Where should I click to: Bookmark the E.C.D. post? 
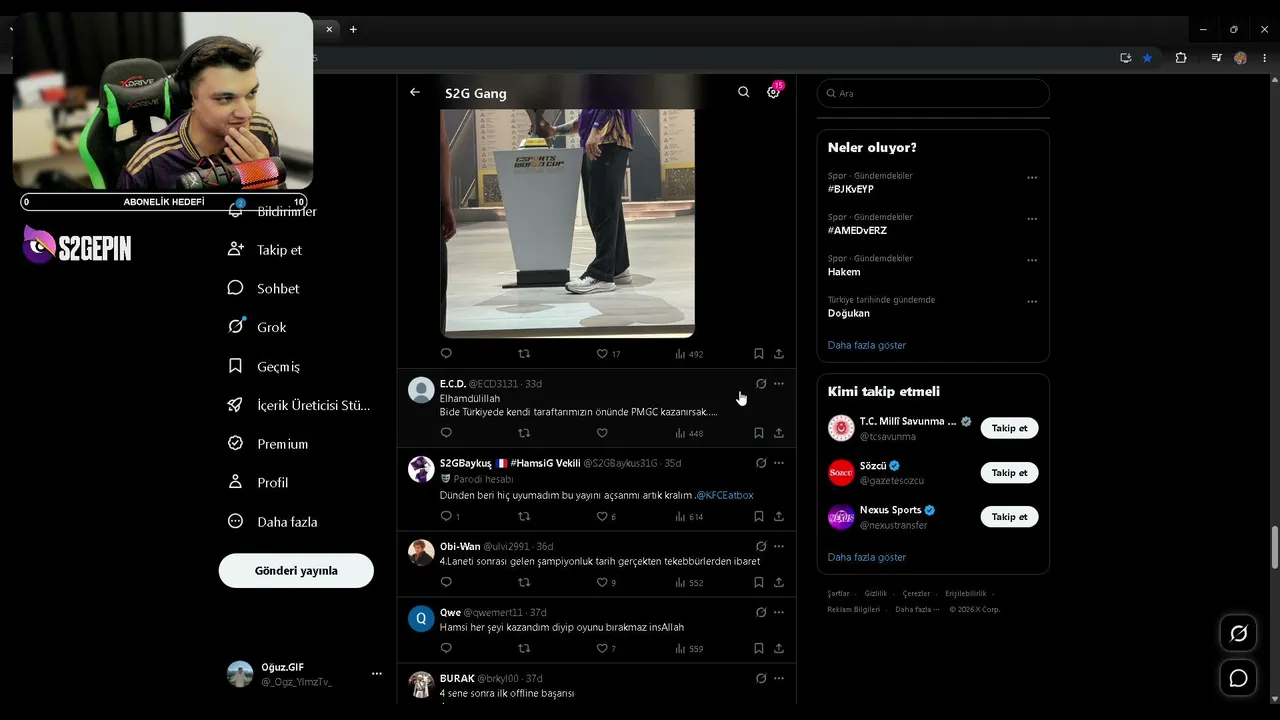pos(759,433)
